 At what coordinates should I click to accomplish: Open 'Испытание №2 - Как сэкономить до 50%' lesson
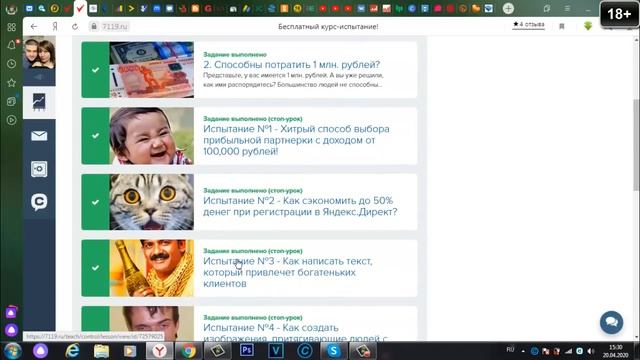pos(300,206)
